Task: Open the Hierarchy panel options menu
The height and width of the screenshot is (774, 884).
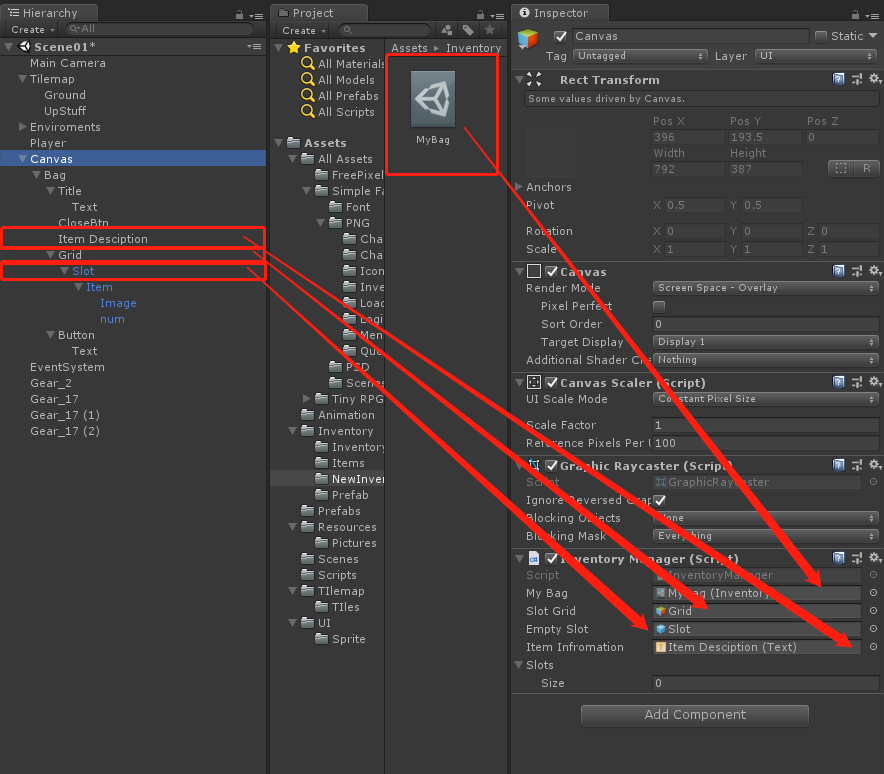Action: [x=257, y=16]
